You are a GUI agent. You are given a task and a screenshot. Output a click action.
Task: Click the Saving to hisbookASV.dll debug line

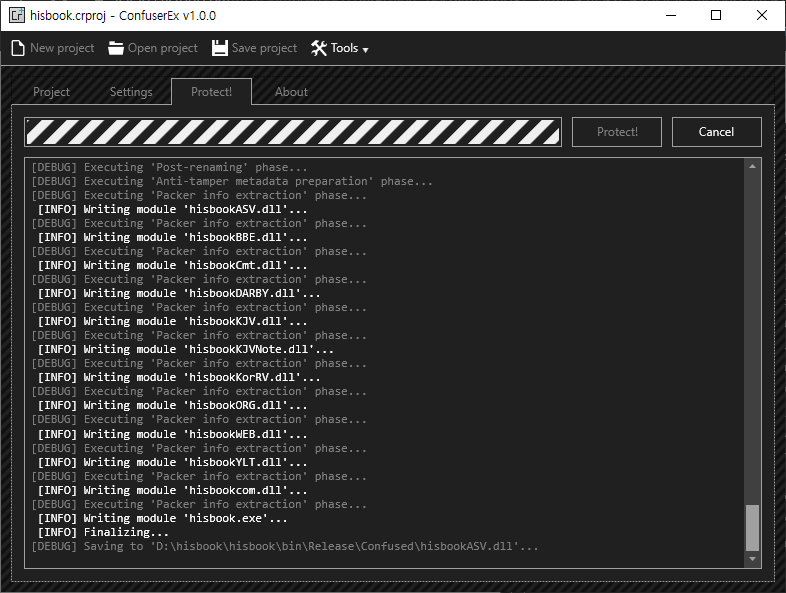(285, 547)
